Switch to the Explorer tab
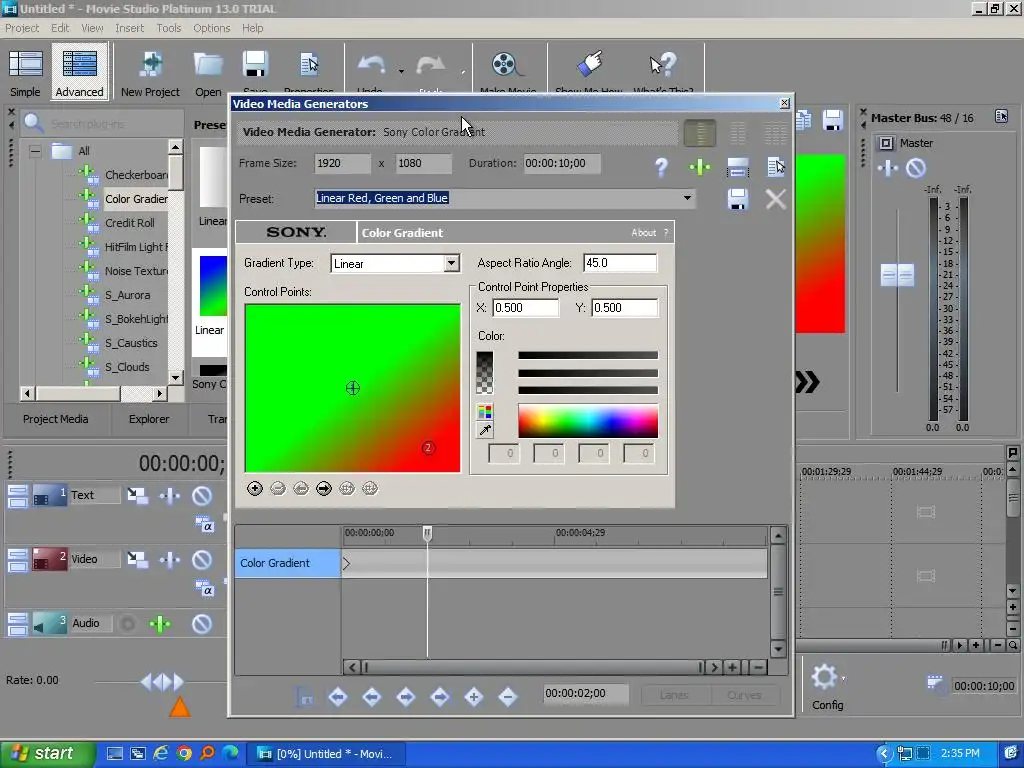 point(149,419)
